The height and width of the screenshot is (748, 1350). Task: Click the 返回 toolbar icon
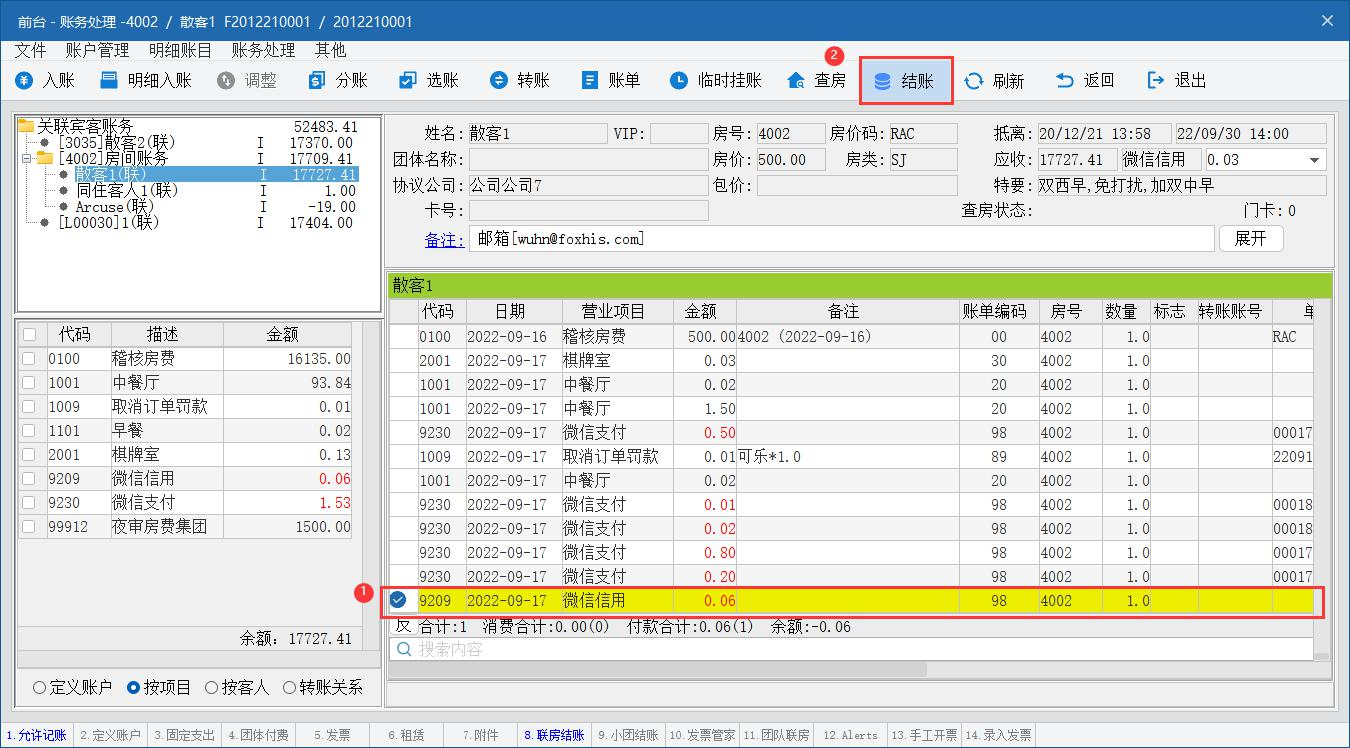tap(1064, 81)
